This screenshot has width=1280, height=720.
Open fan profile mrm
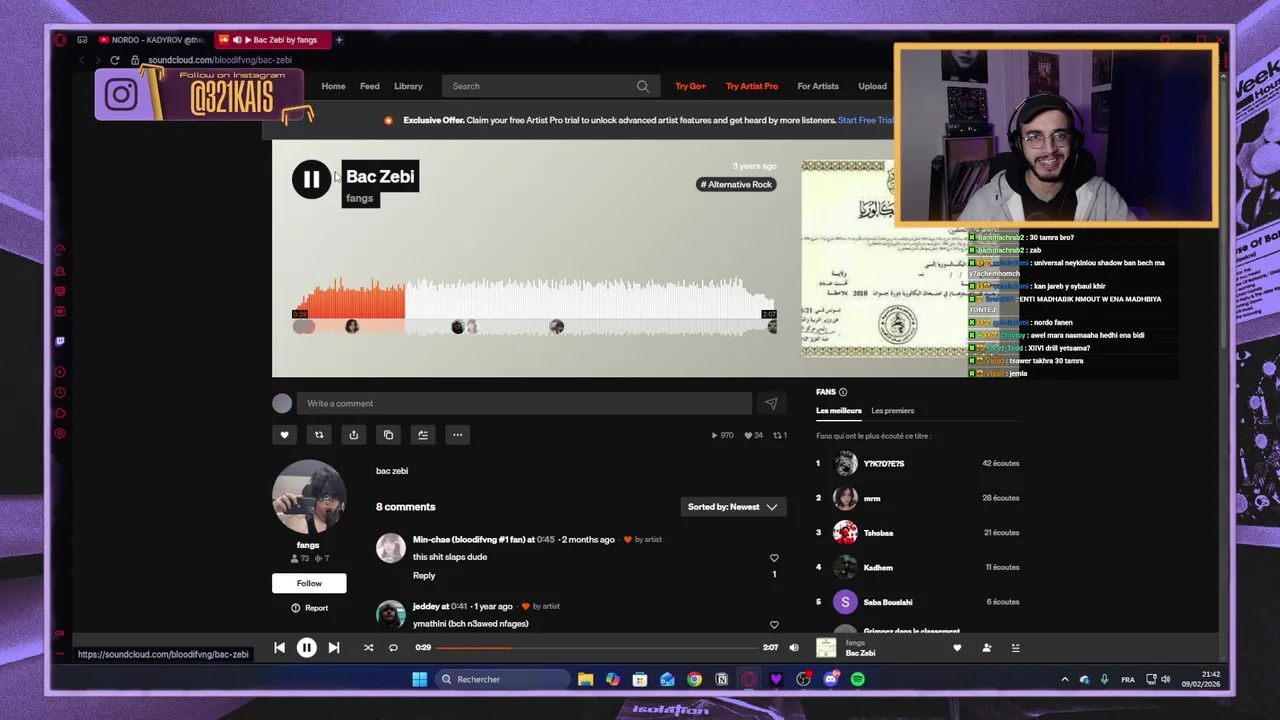pyautogui.click(x=872, y=498)
